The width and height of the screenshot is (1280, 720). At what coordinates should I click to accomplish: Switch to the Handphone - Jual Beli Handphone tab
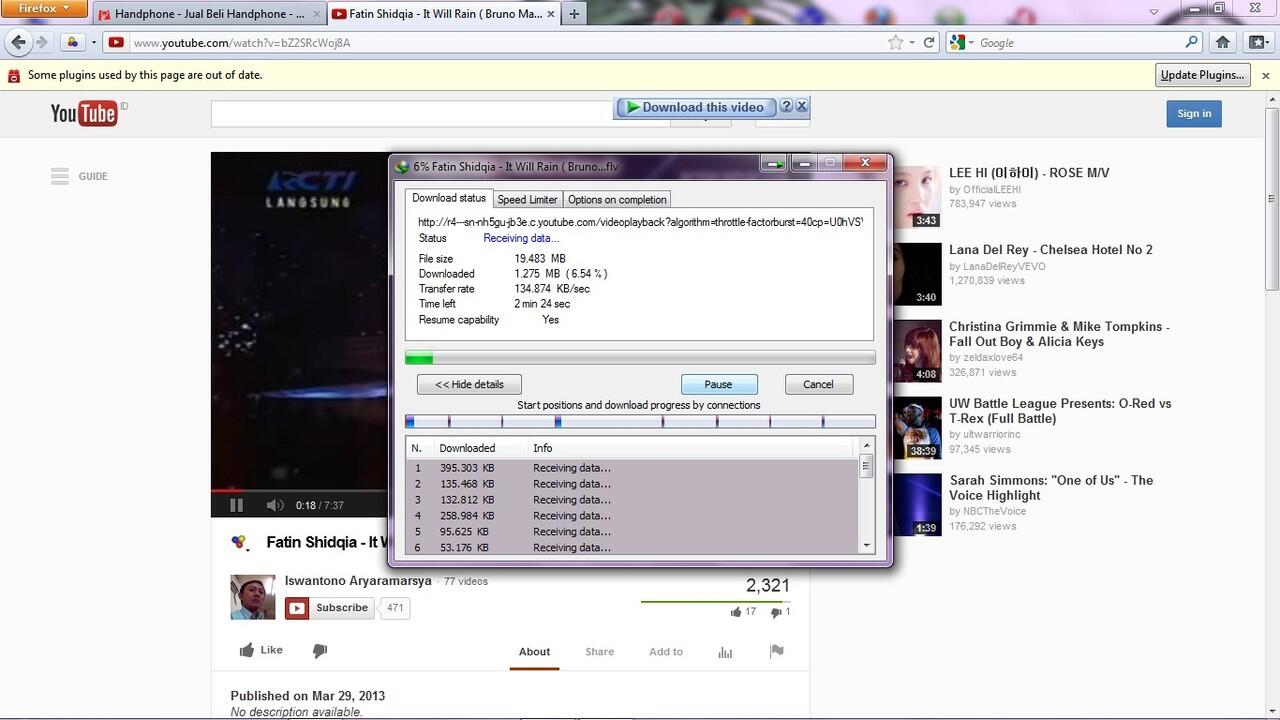point(210,14)
